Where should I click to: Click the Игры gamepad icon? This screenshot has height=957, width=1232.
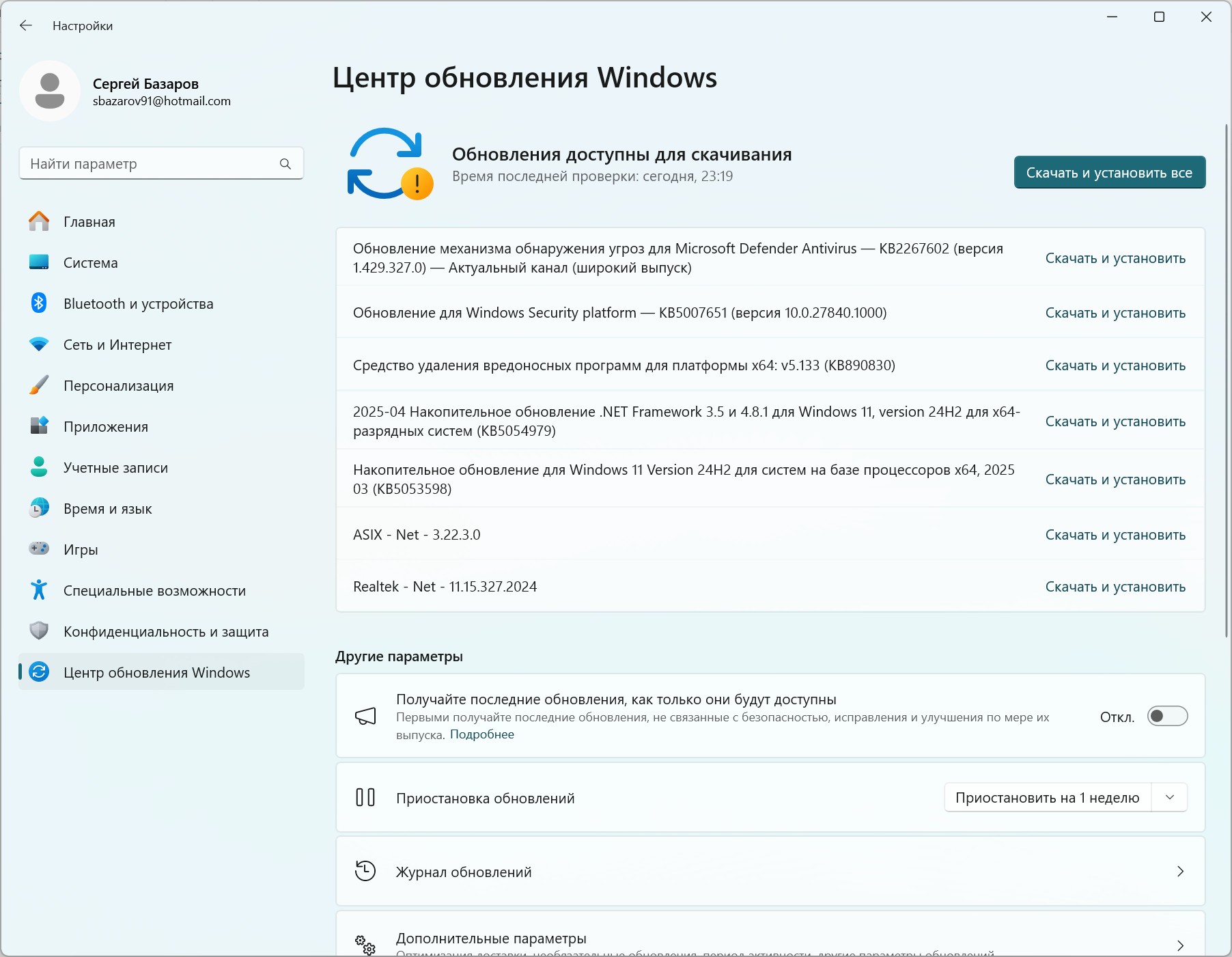point(39,549)
